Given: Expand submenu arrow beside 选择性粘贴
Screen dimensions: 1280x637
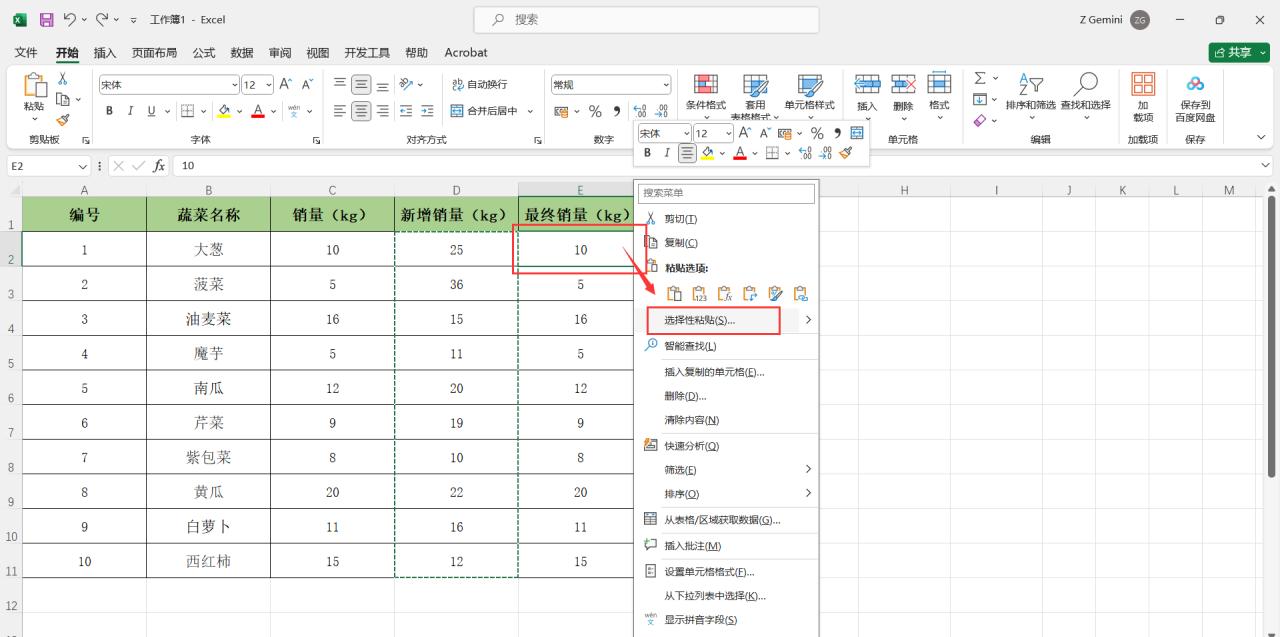Looking at the screenshot, I should click(x=808, y=320).
